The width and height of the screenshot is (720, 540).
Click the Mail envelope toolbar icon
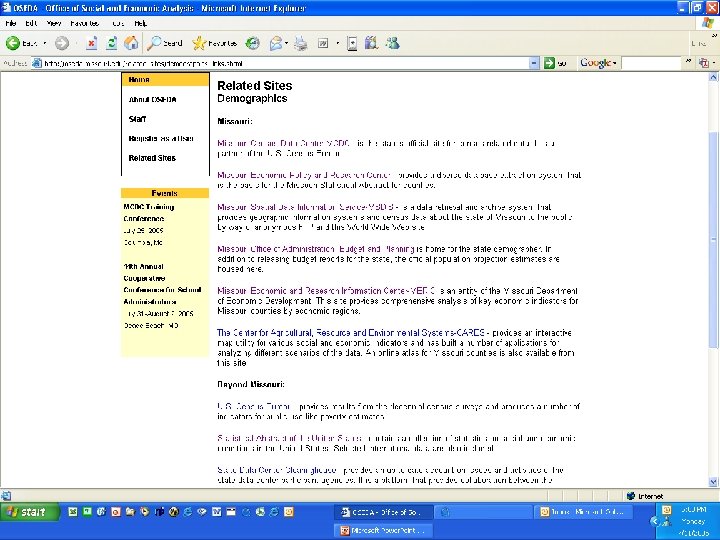point(276,43)
